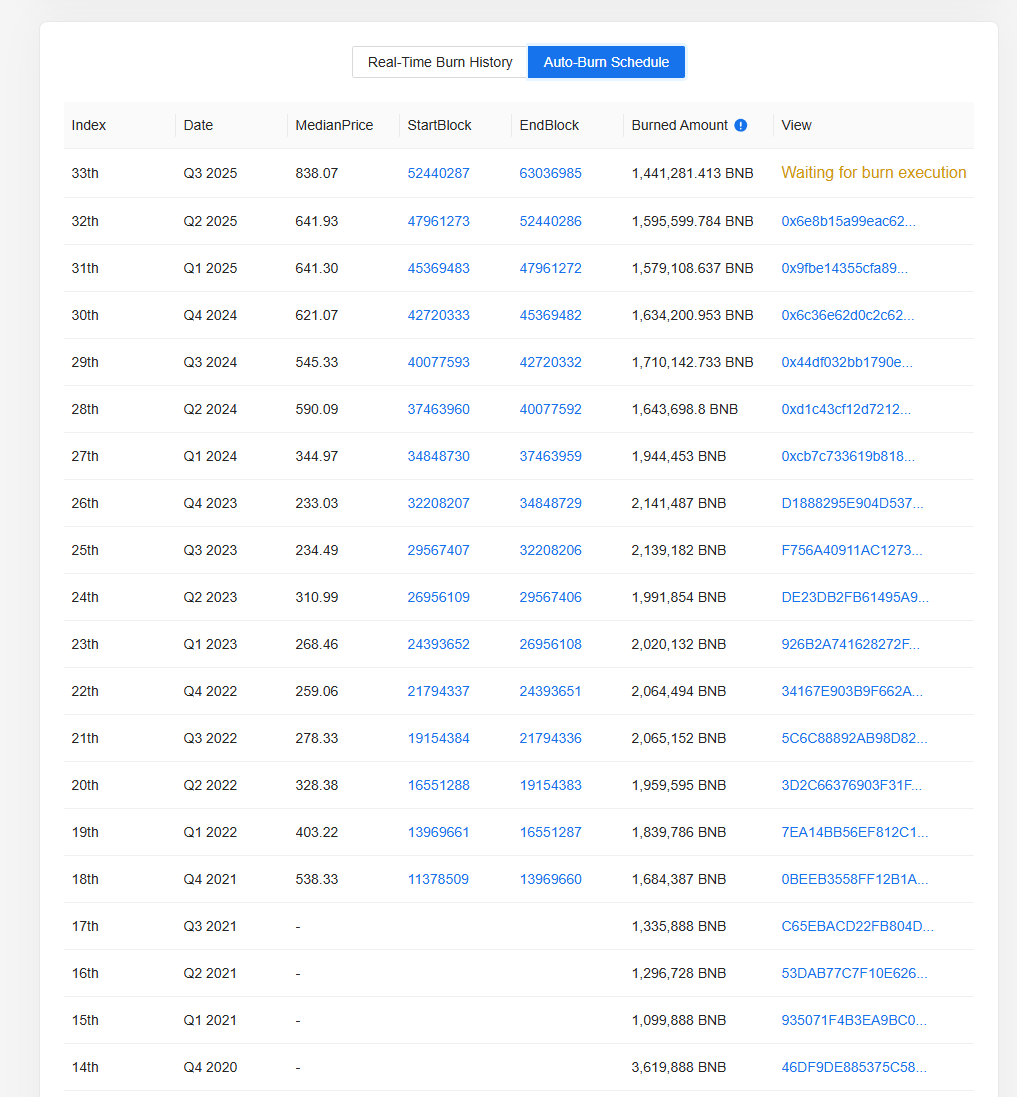Click StartBlock 16551288 in the Q2 2022 row
The height and width of the screenshot is (1097, 1017).
pyautogui.click(x=438, y=784)
